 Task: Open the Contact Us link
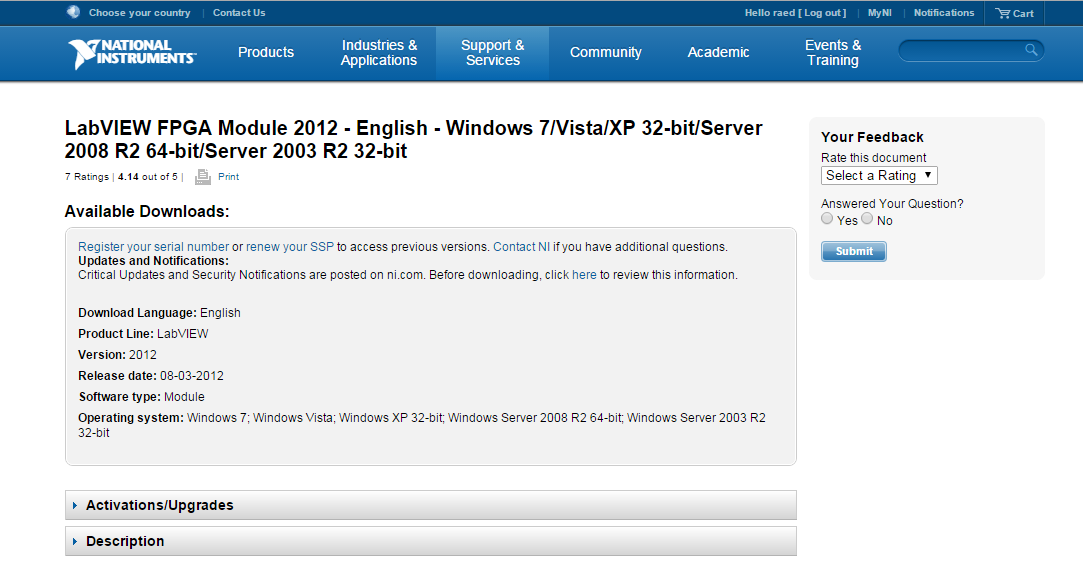[239, 12]
